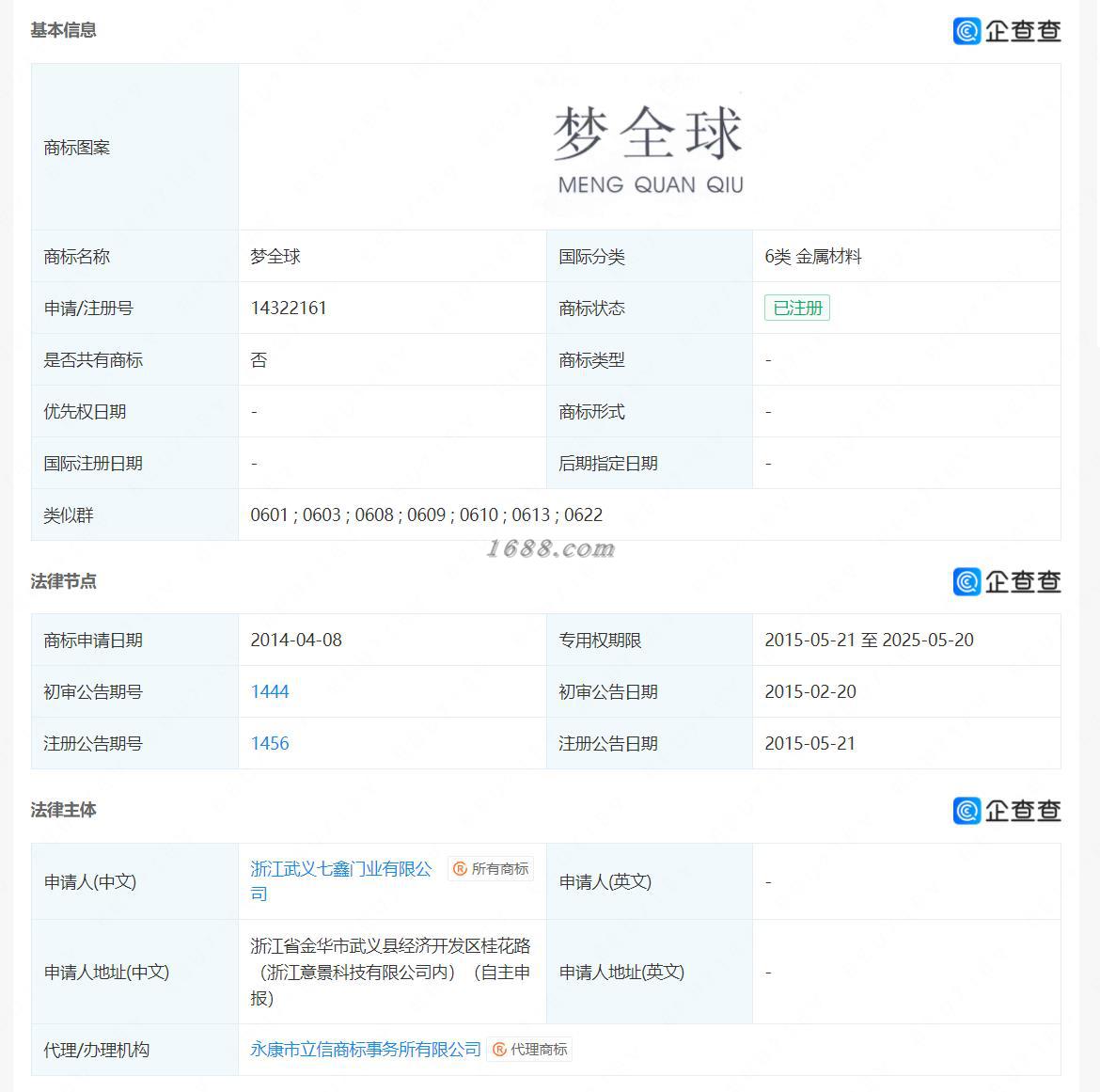This screenshot has height=1092, width=1100.
Task: Click the 类似群 label cell
Action: click(134, 514)
